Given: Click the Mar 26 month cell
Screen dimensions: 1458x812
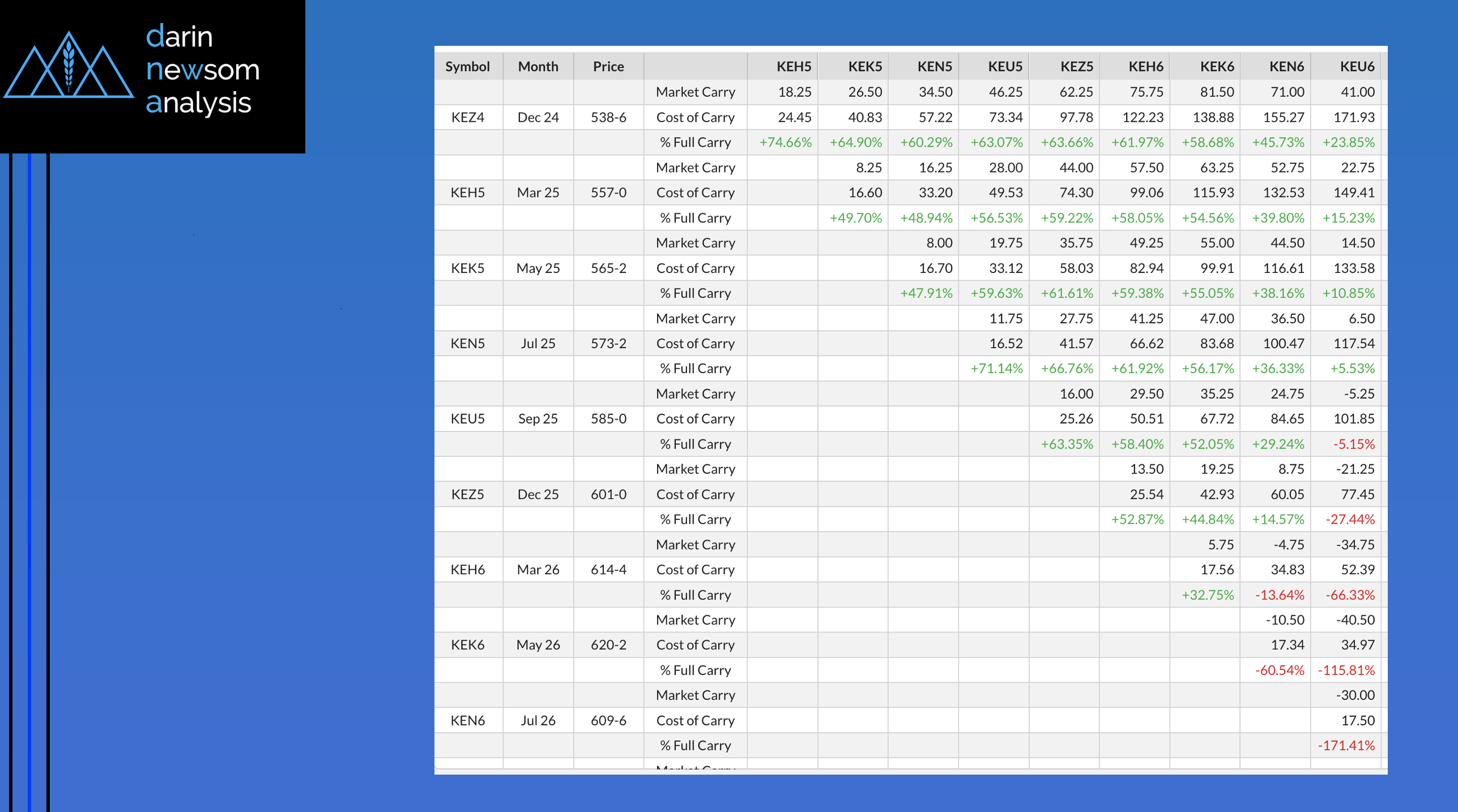Looking at the screenshot, I should [538, 570].
